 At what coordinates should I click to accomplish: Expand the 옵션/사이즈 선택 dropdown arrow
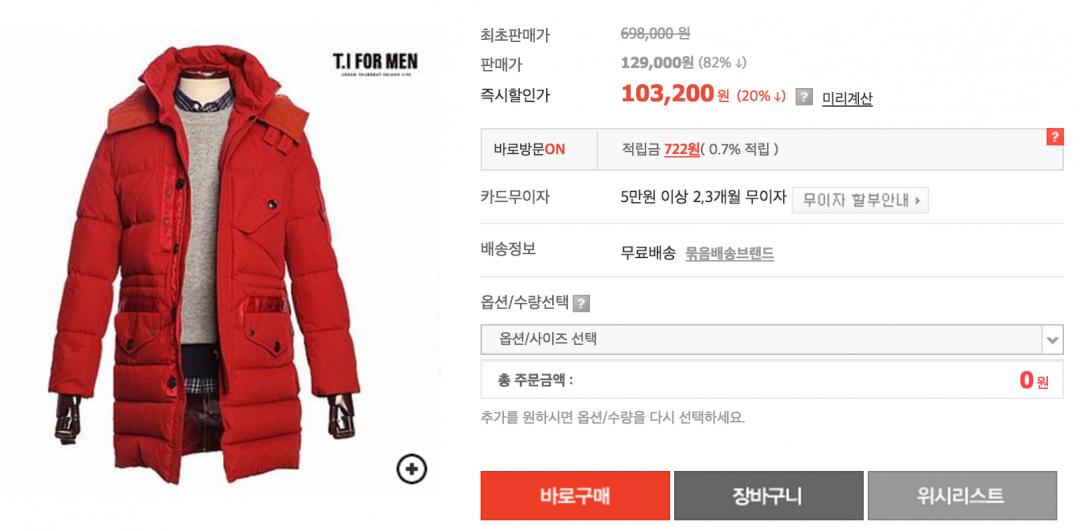(x=1053, y=340)
